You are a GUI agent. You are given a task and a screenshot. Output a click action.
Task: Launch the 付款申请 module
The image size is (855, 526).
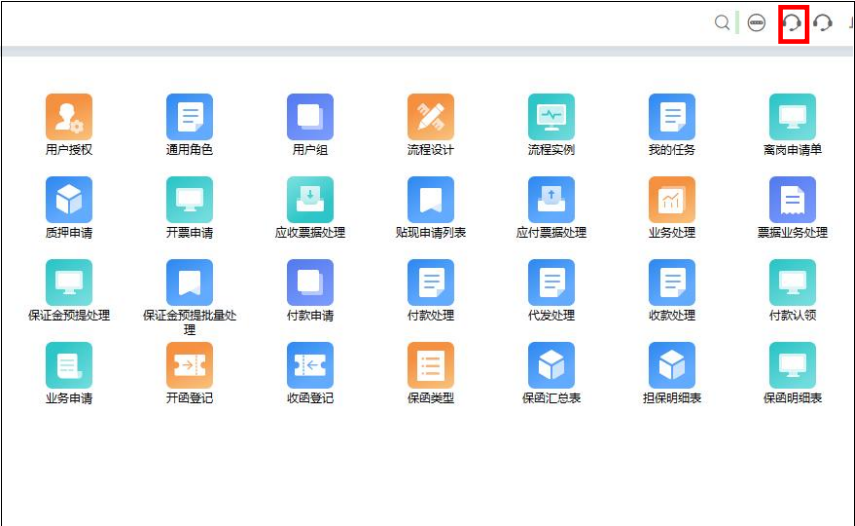tap(310, 282)
